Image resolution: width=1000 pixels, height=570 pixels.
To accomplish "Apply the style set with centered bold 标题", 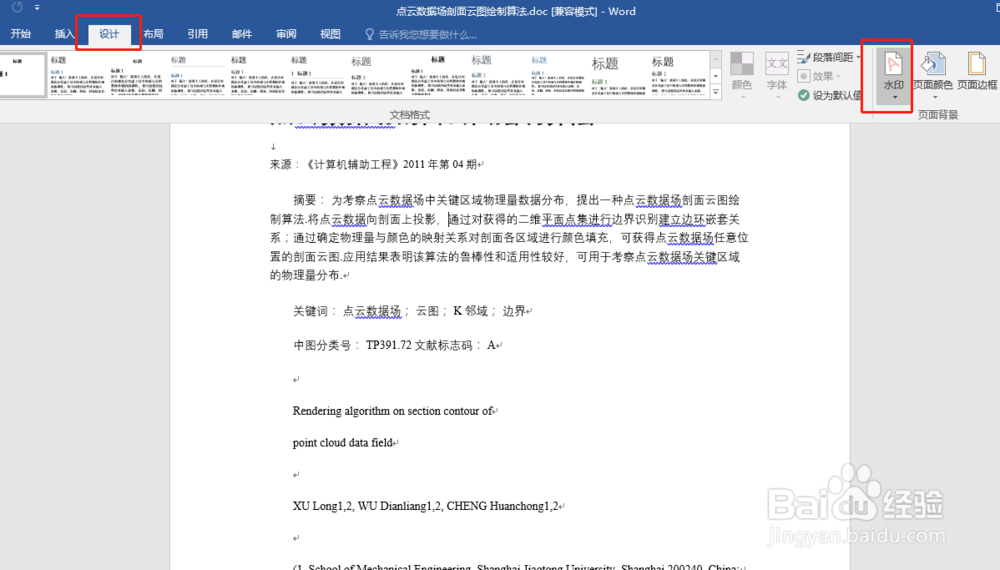I will coord(438,75).
